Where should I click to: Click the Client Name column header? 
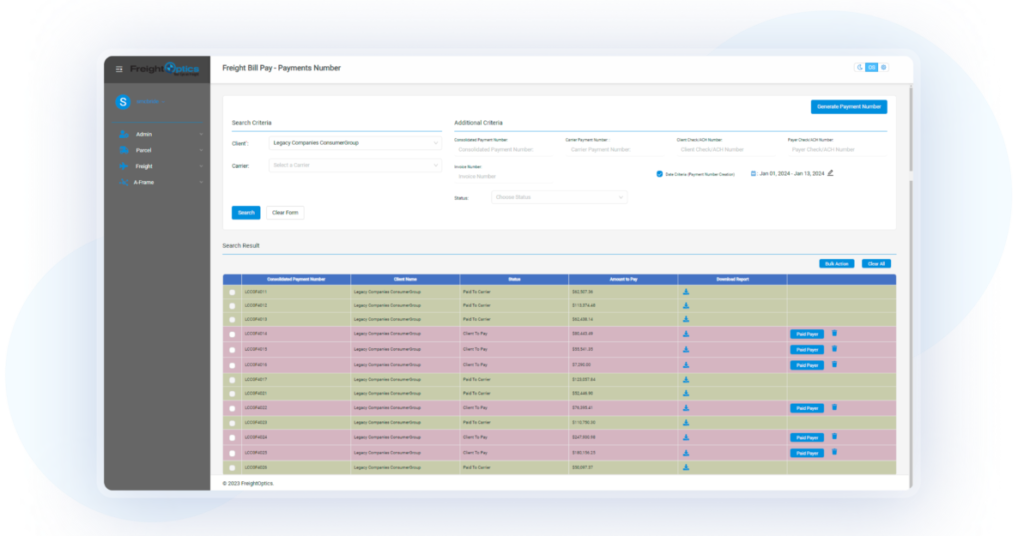pyautogui.click(x=405, y=279)
